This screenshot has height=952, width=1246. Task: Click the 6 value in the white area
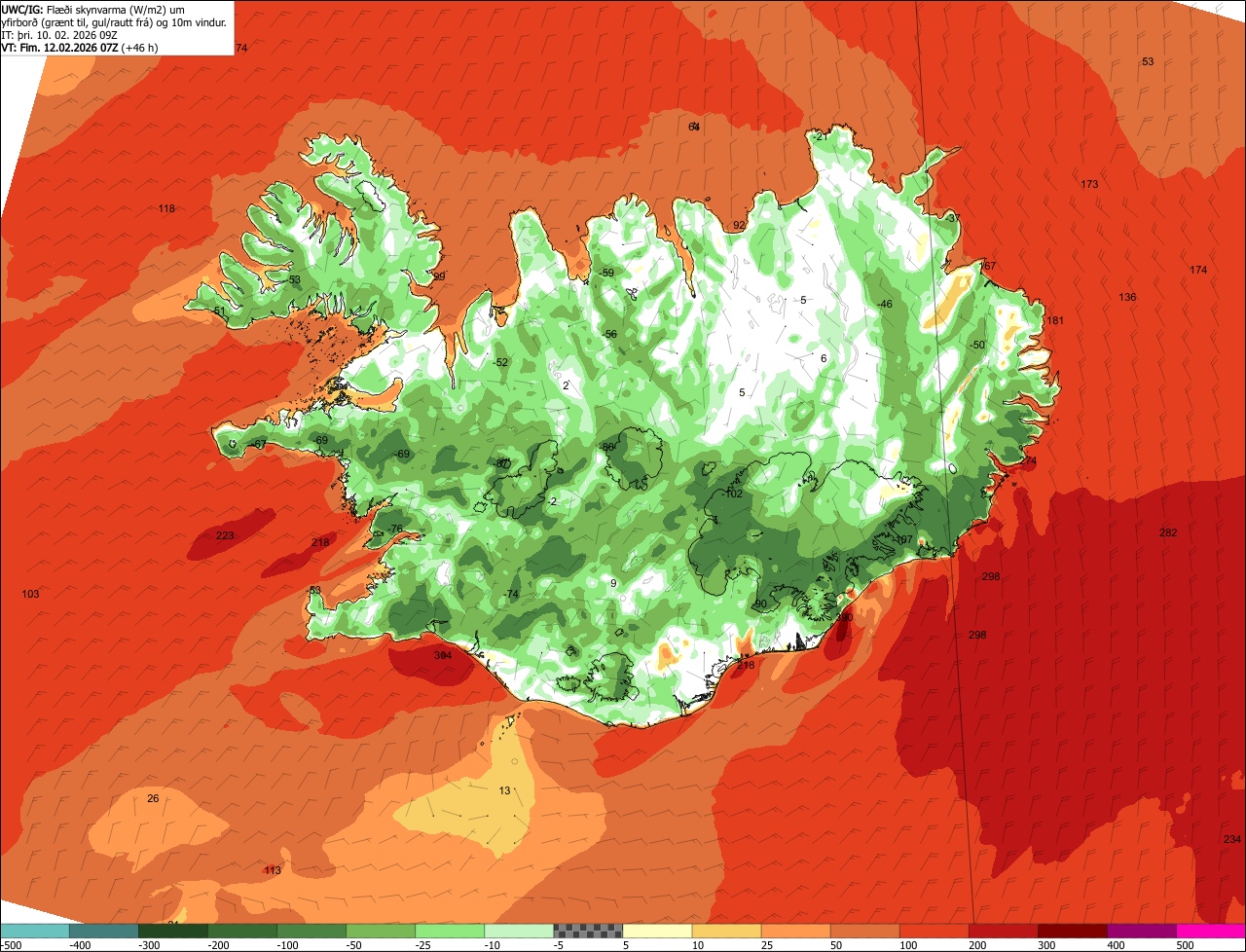click(x=824, y=358)
